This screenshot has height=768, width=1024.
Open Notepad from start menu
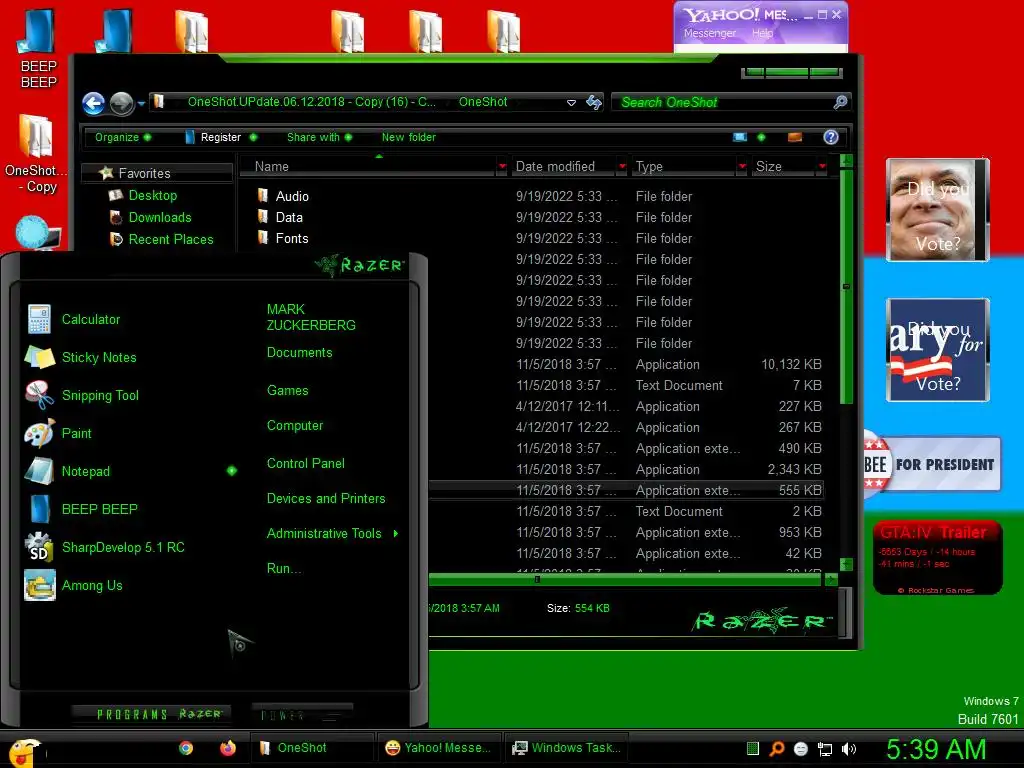point(86,471)
